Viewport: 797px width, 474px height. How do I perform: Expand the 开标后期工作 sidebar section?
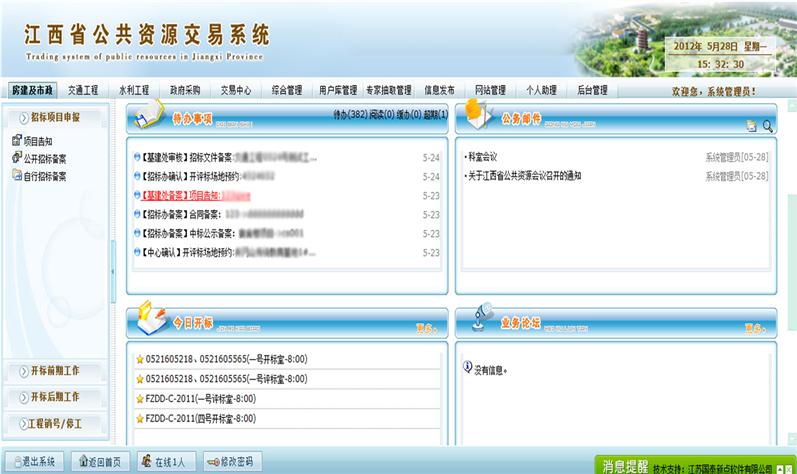(56, 397)
